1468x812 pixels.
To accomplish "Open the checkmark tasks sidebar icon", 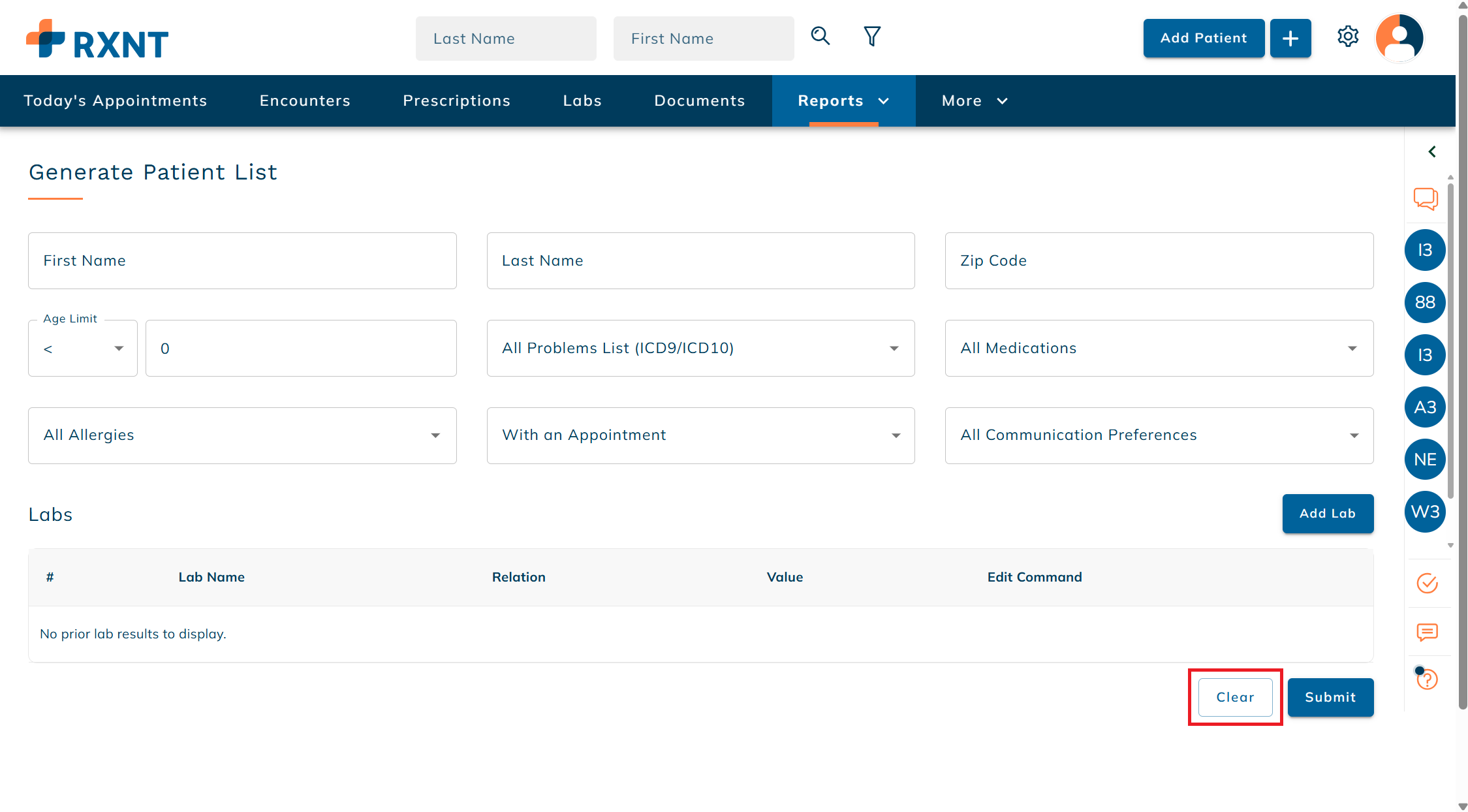I will click(1428, 583).
